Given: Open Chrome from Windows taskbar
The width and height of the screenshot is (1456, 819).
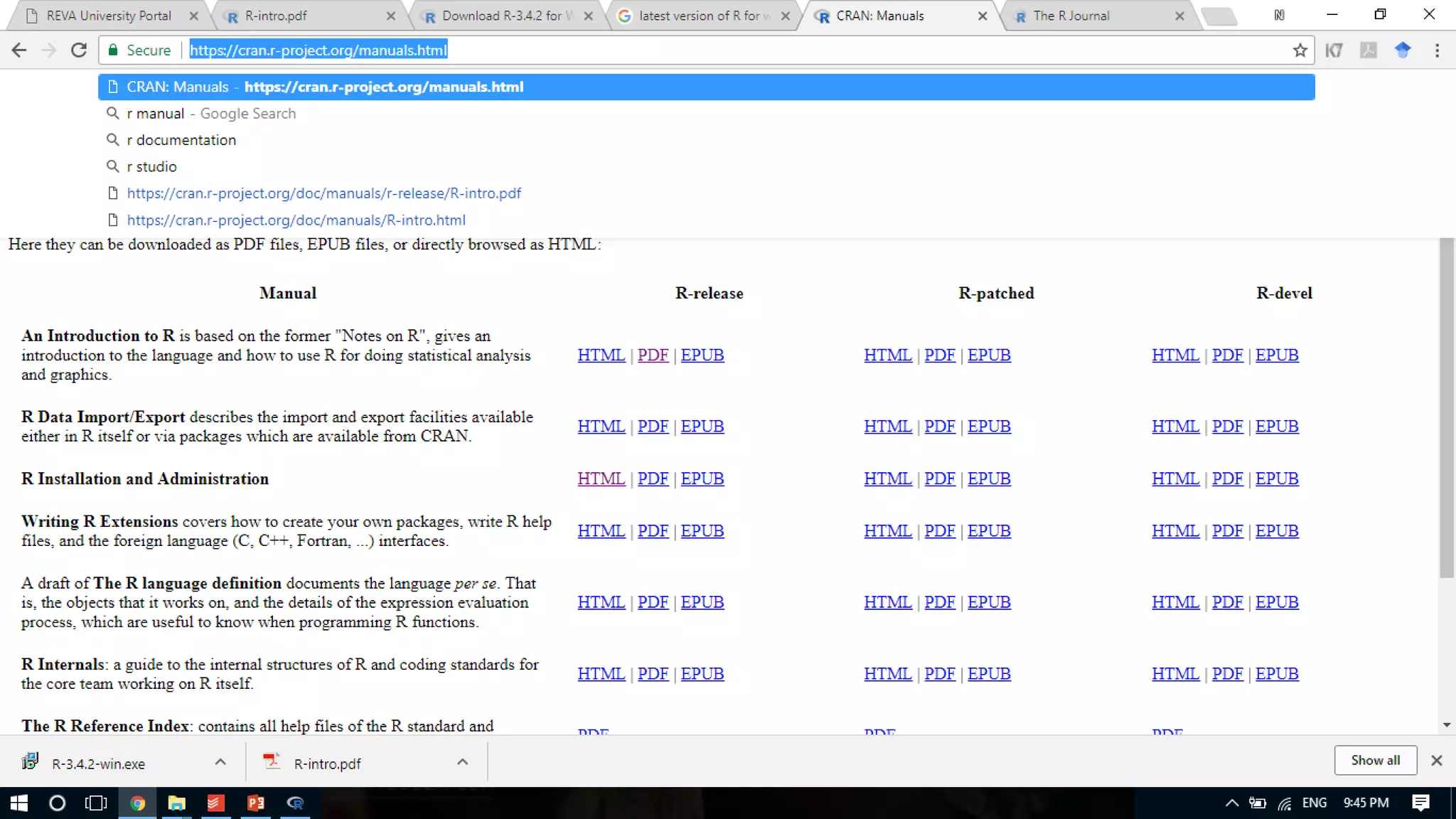Looking at the screenshot, I should pyautogui.click(x=137, y=803).
